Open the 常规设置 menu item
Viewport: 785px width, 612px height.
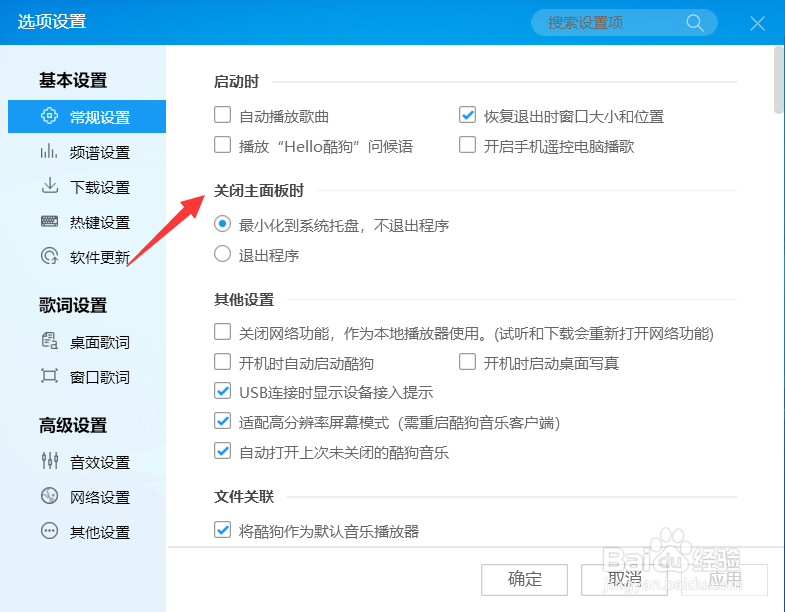[x=87, y=116]
